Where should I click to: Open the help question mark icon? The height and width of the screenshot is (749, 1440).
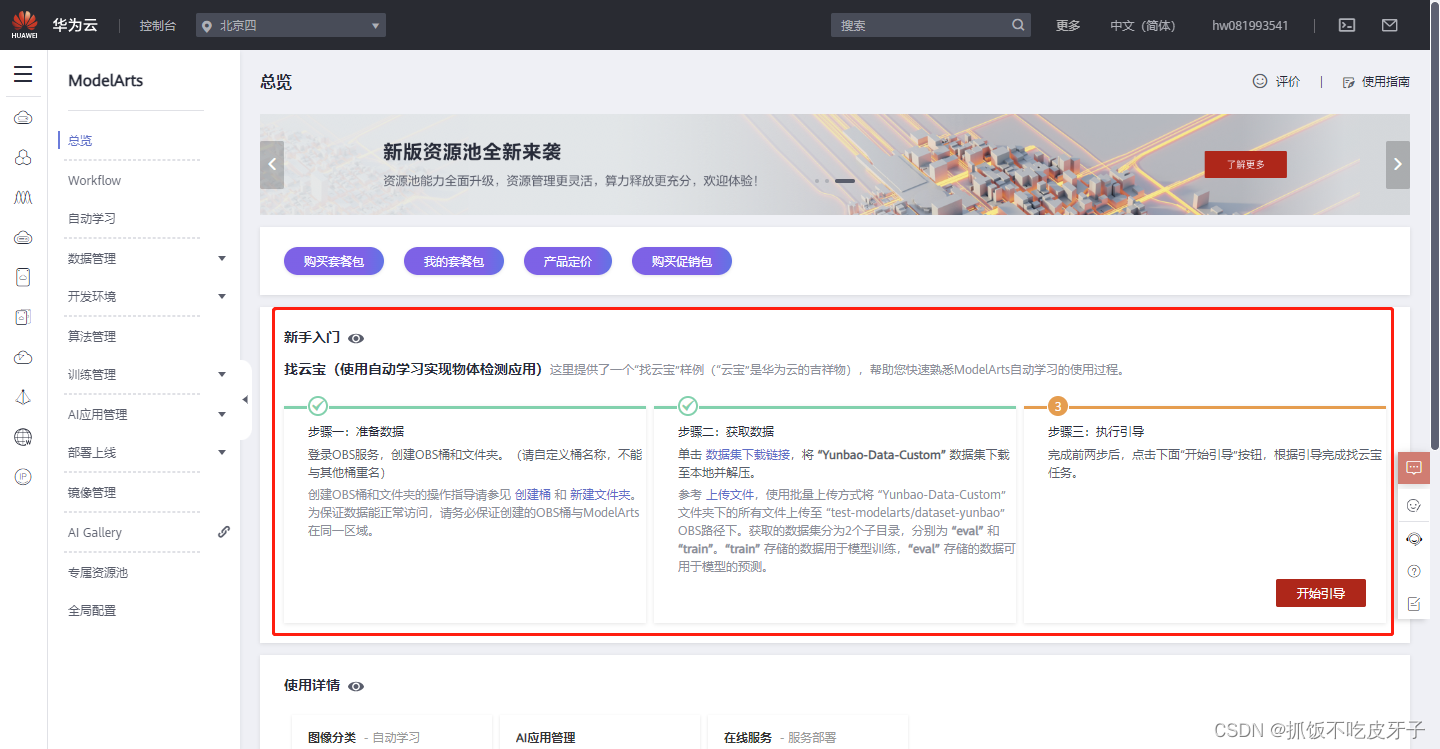pyautogui.click(x=1413, y=571)
